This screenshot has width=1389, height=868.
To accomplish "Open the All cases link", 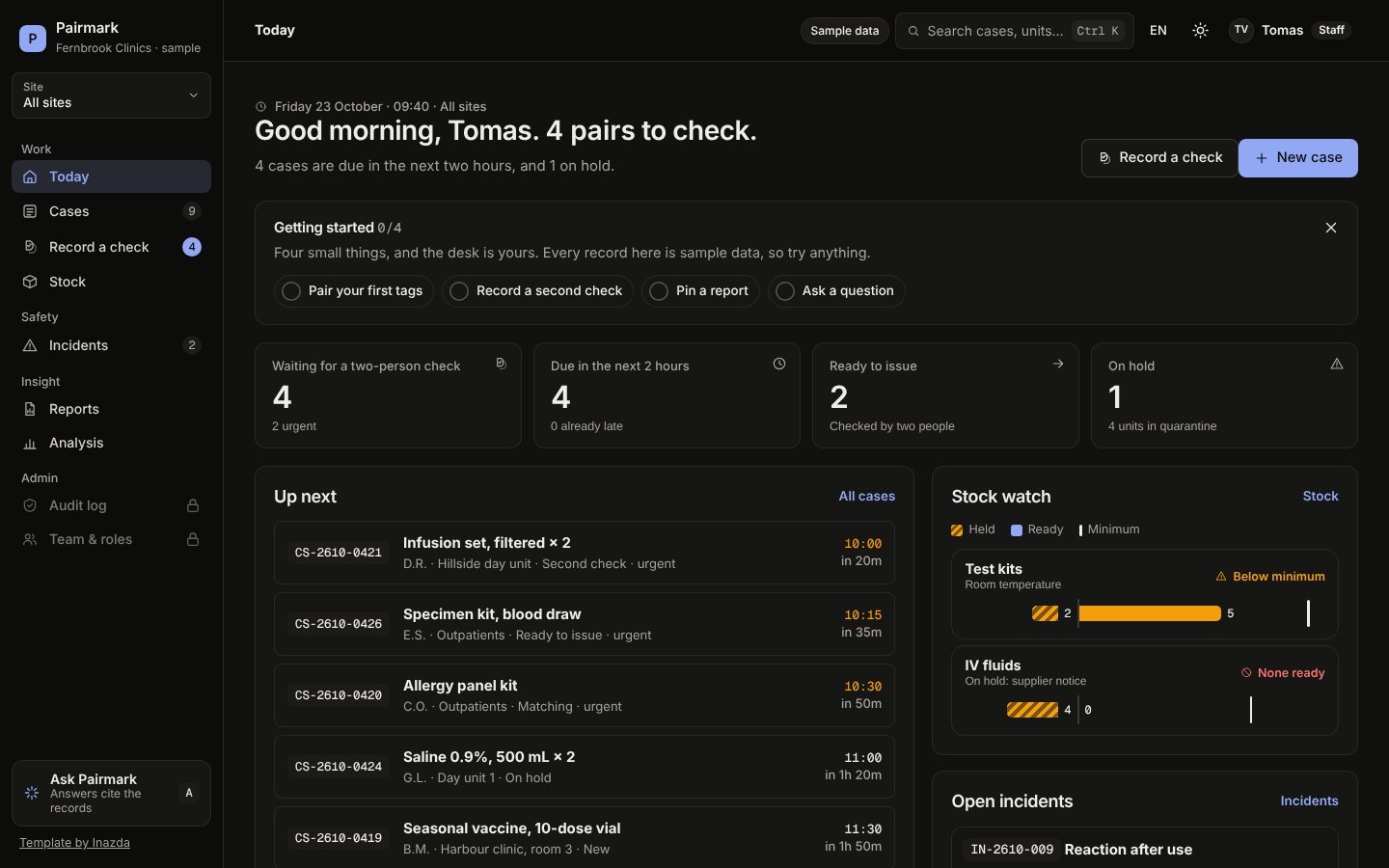I will point(867,497).
